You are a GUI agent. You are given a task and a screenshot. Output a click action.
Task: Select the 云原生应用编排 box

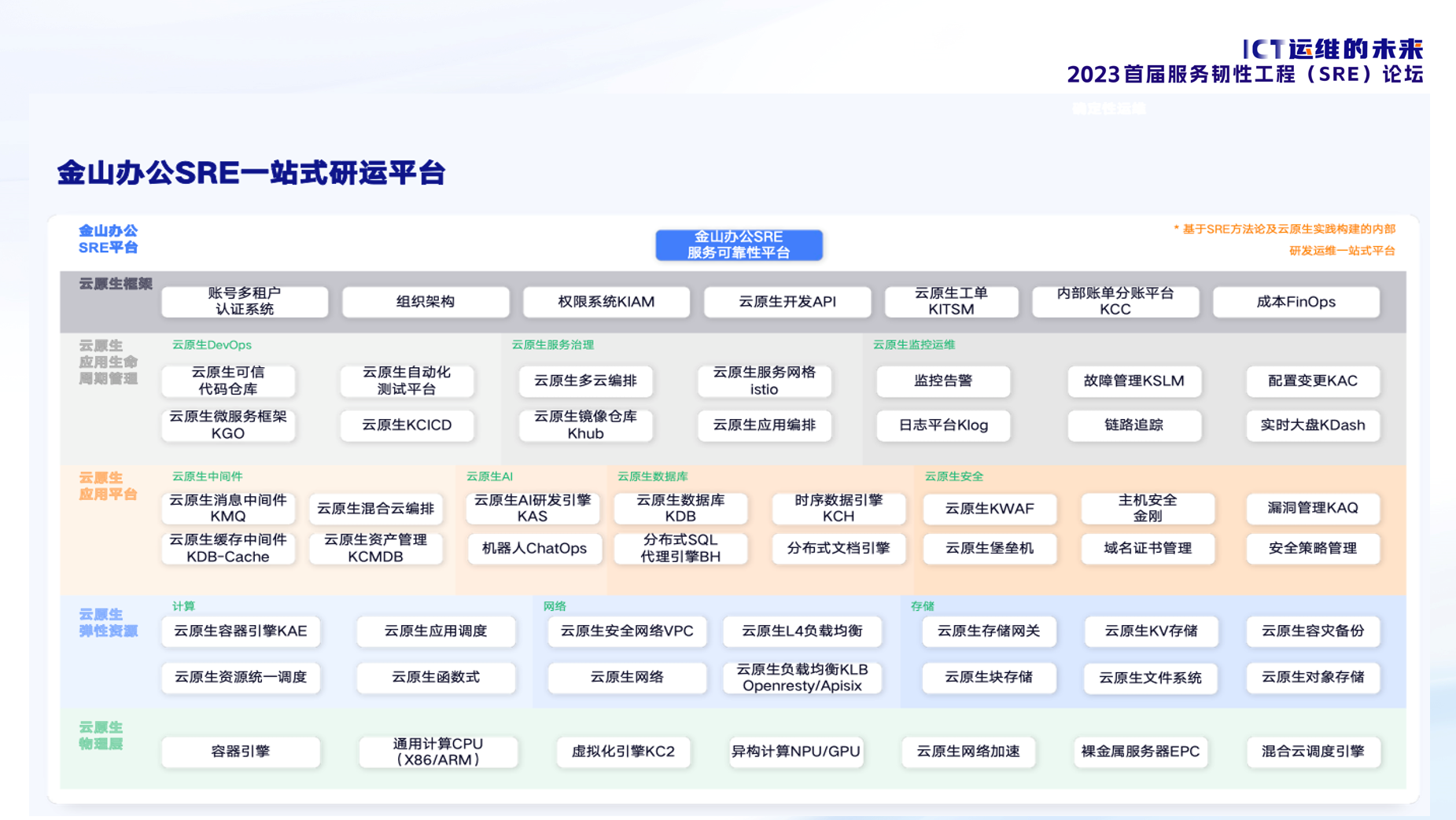[x=764, y=425]
